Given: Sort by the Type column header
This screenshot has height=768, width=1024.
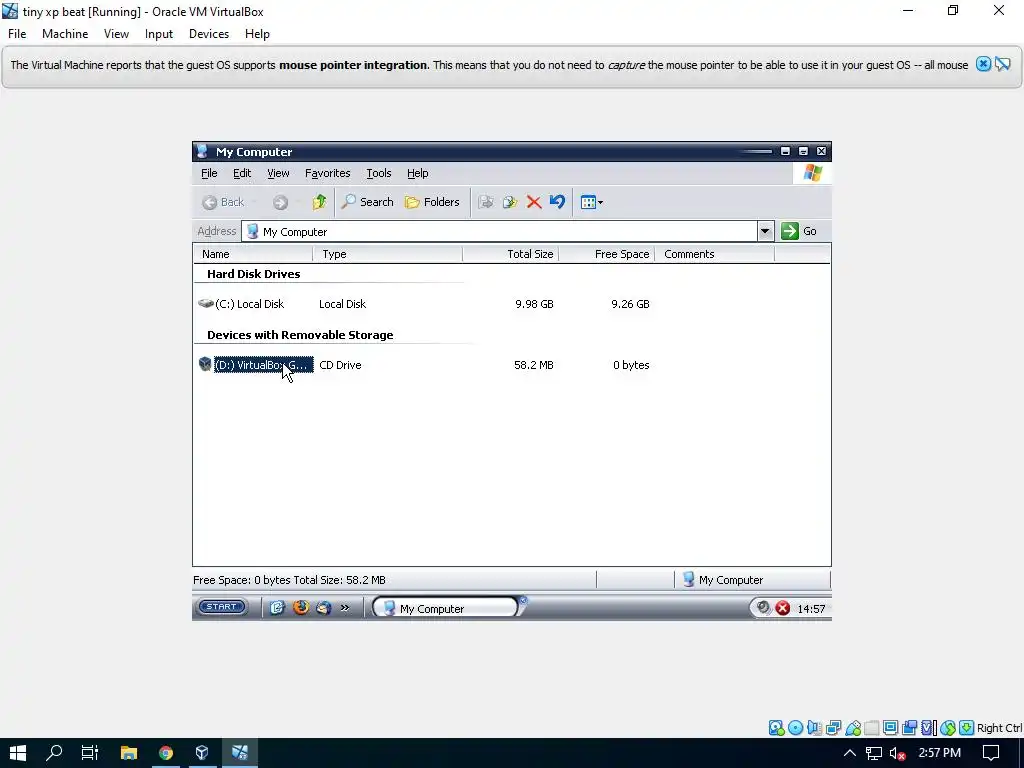Looking at the screenshot, I should (x=388, y=254).
